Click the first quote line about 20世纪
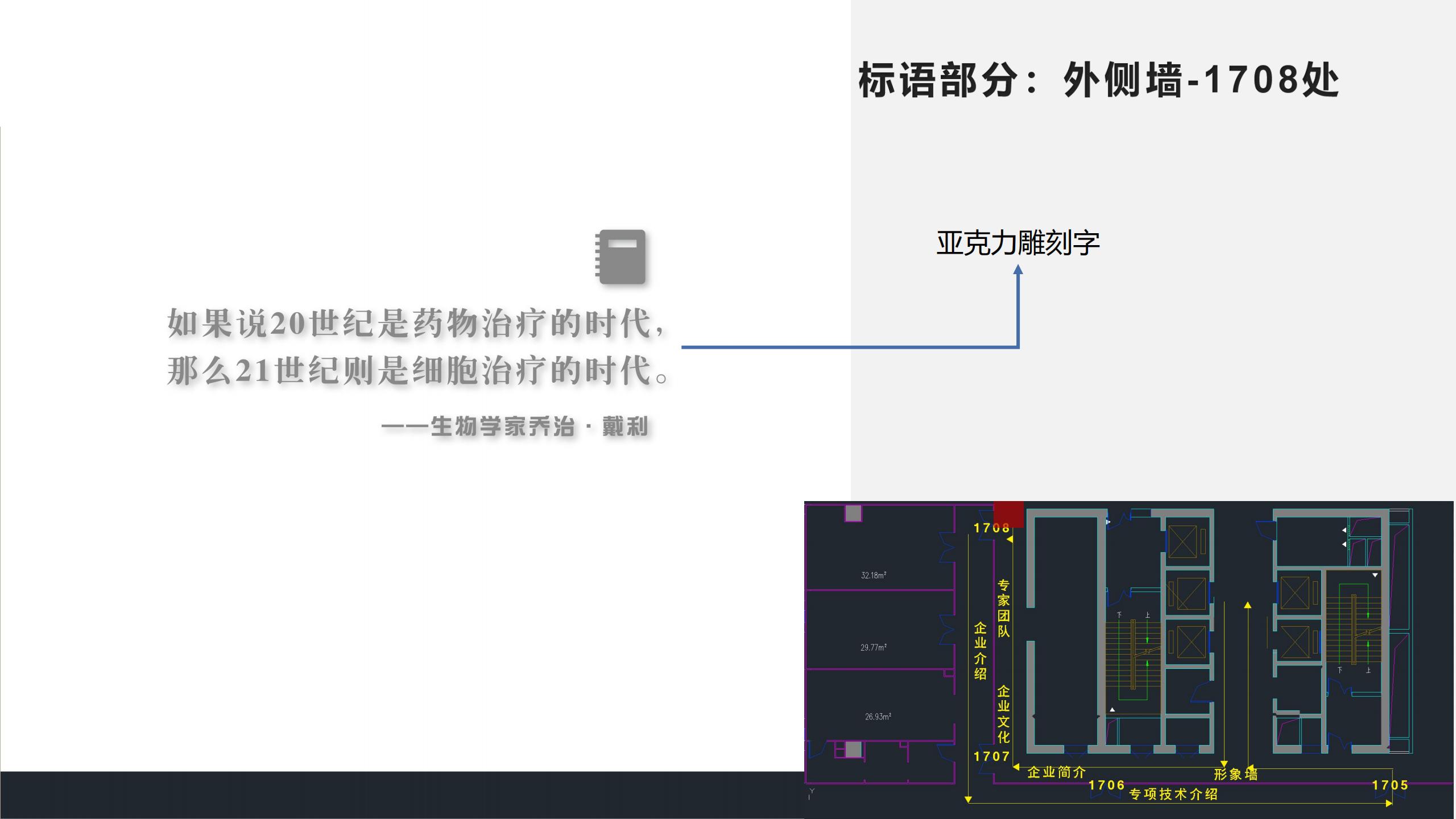This screenshot has width=1456, height=819. pos(416,324)
